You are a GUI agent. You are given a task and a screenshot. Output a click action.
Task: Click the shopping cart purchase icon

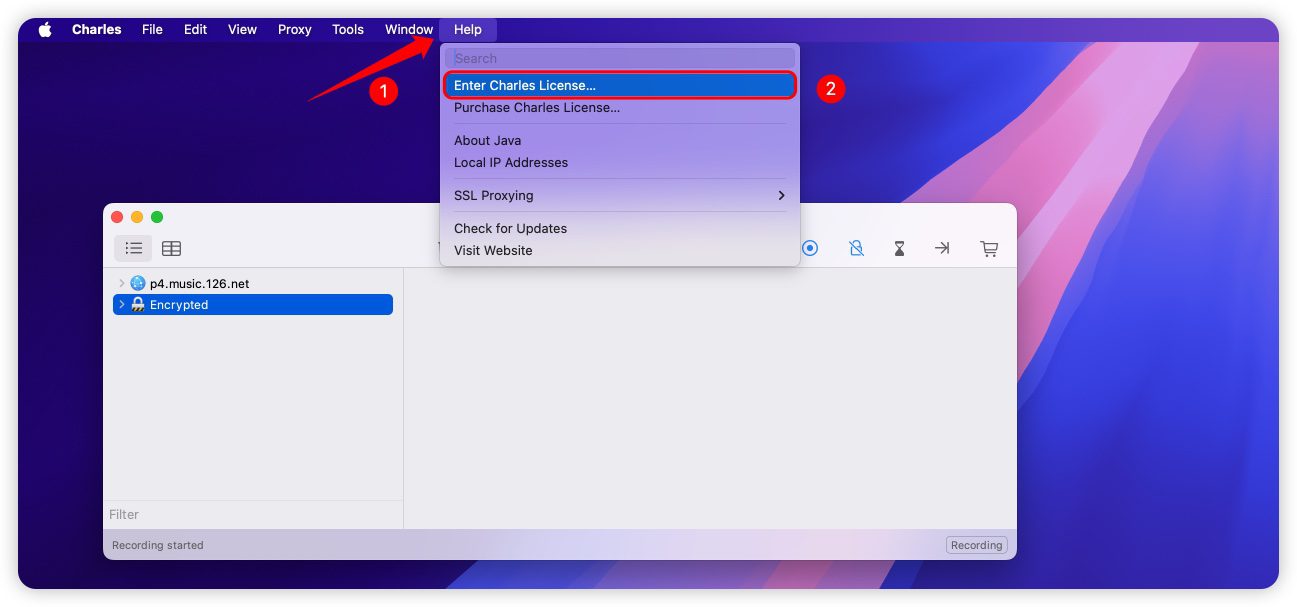(x=989, y=248)
